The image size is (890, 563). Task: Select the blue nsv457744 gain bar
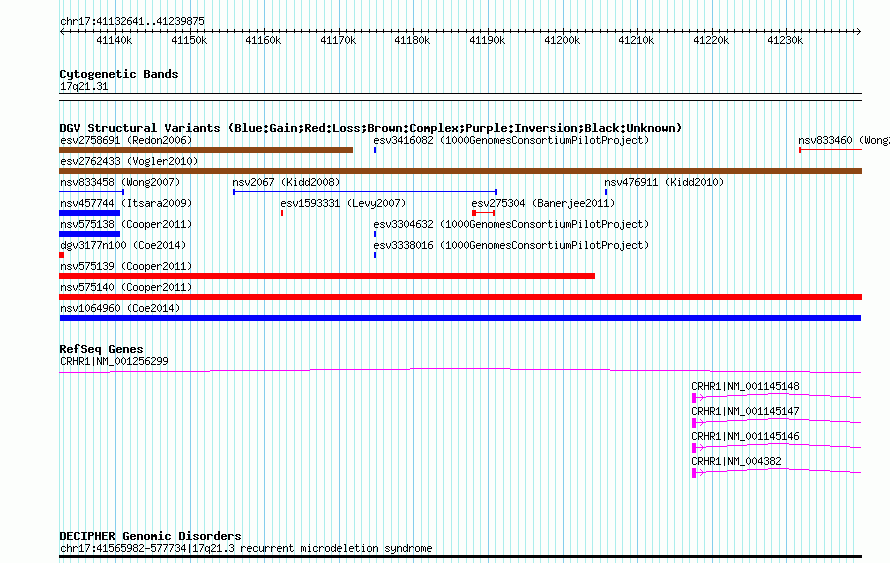(90, 213)
